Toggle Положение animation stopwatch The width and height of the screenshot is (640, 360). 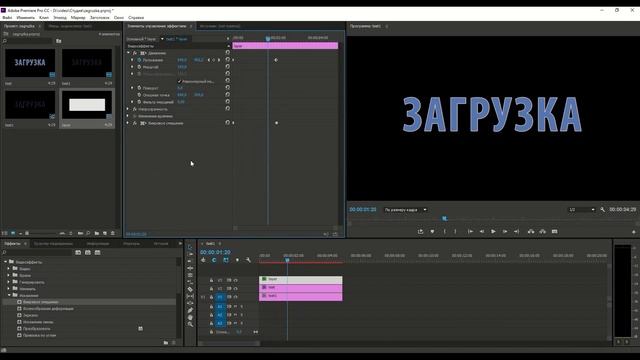[x=139, y=60]
